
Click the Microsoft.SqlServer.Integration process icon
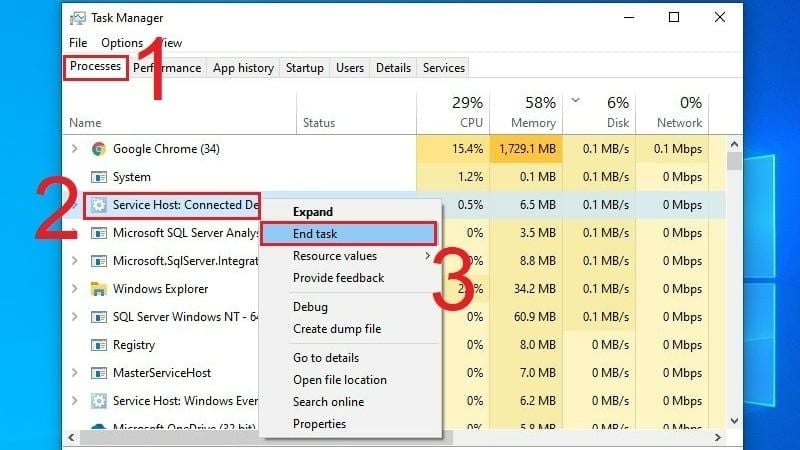click(98, 261)
